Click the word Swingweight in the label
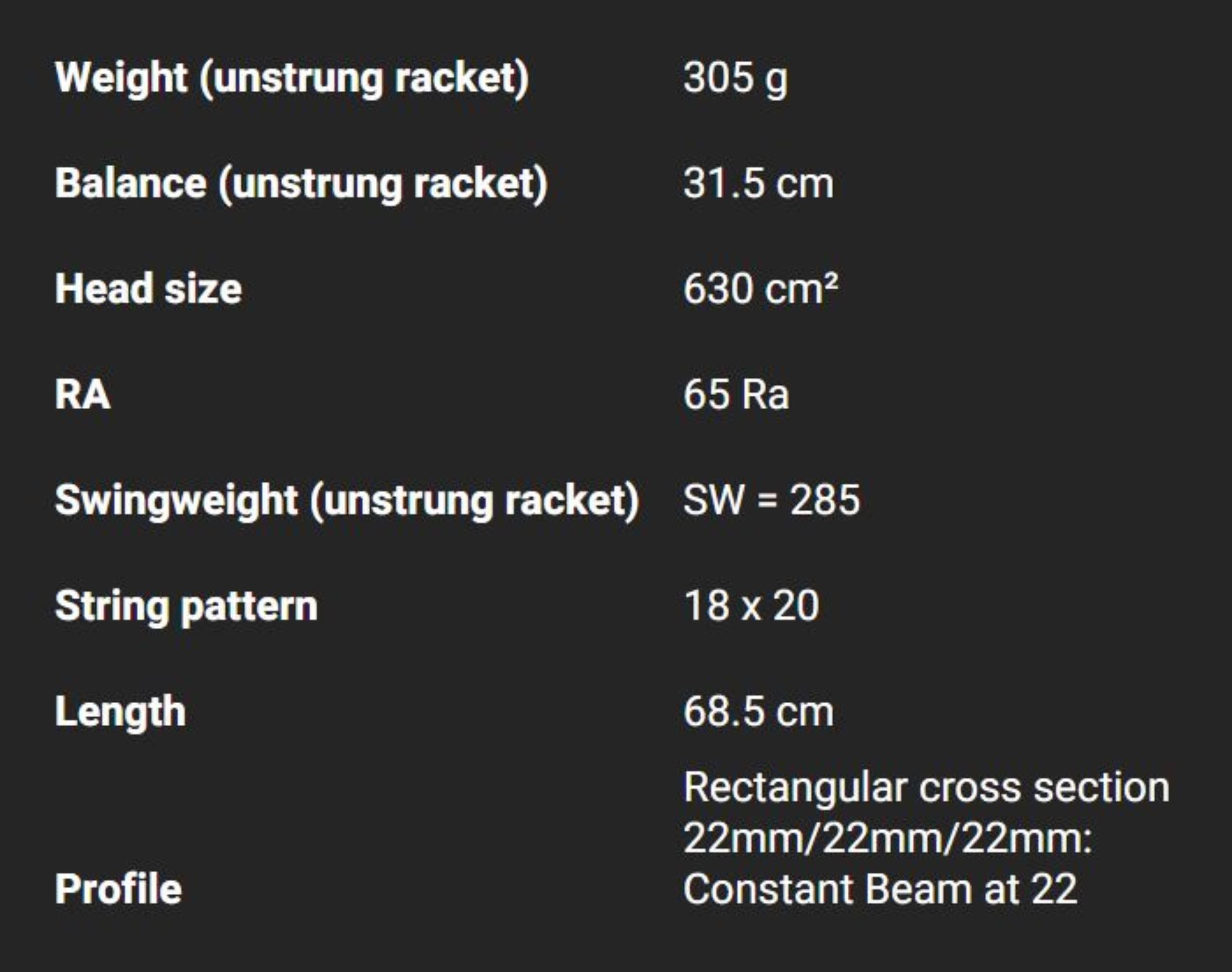Screen dimensions: 1232x972 (176, 500)
